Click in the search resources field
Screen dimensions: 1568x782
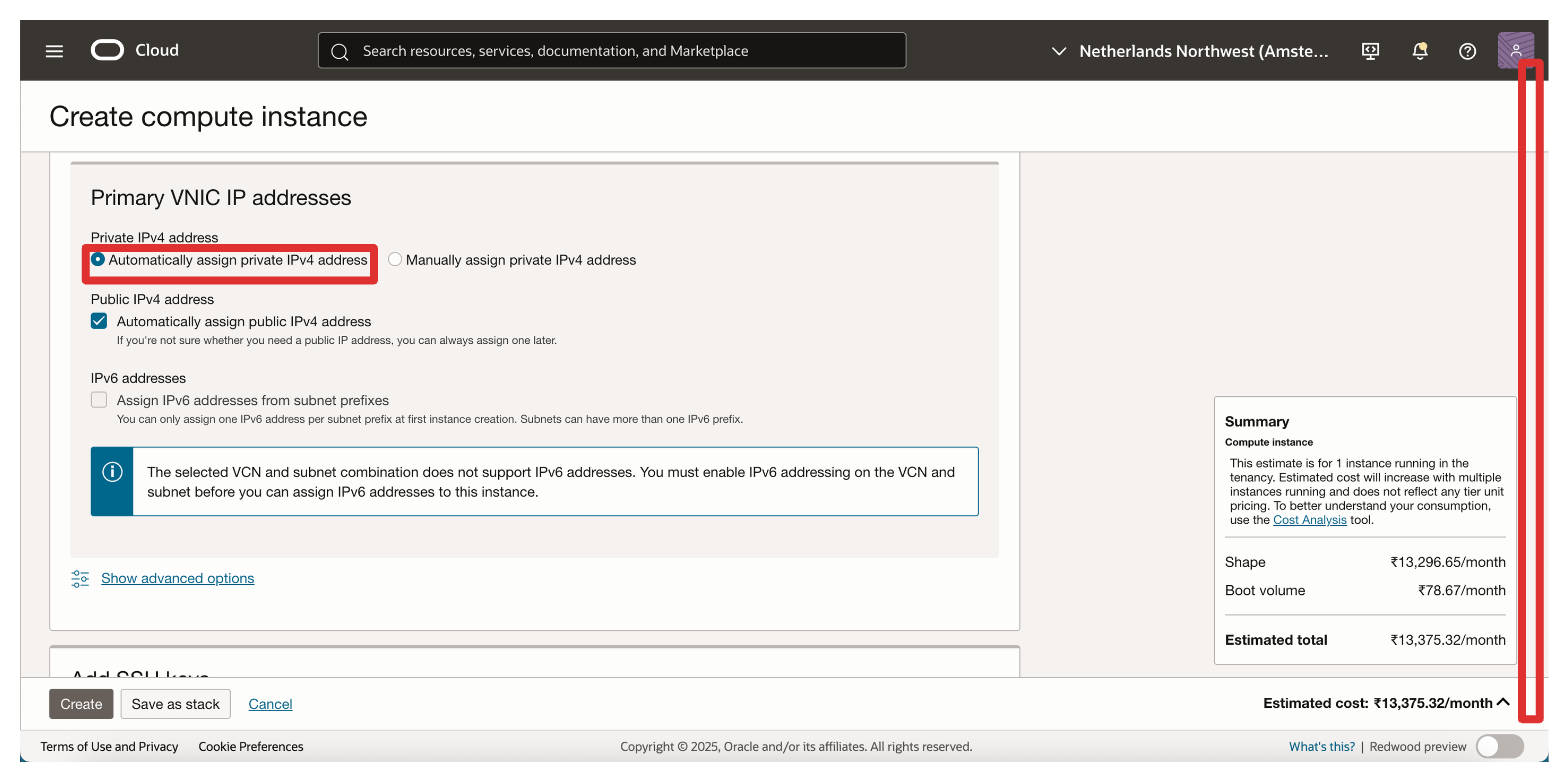[x=620, y=51]
